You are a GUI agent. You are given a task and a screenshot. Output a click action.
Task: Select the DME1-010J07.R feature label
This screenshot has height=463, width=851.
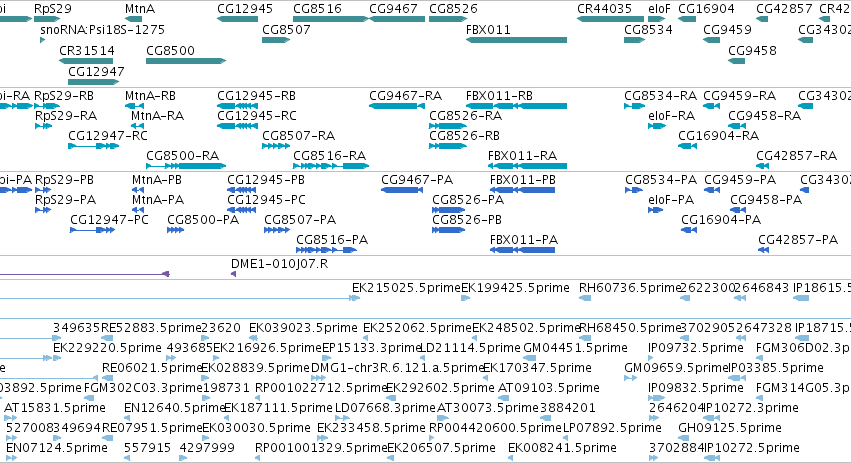coord(280,264)
